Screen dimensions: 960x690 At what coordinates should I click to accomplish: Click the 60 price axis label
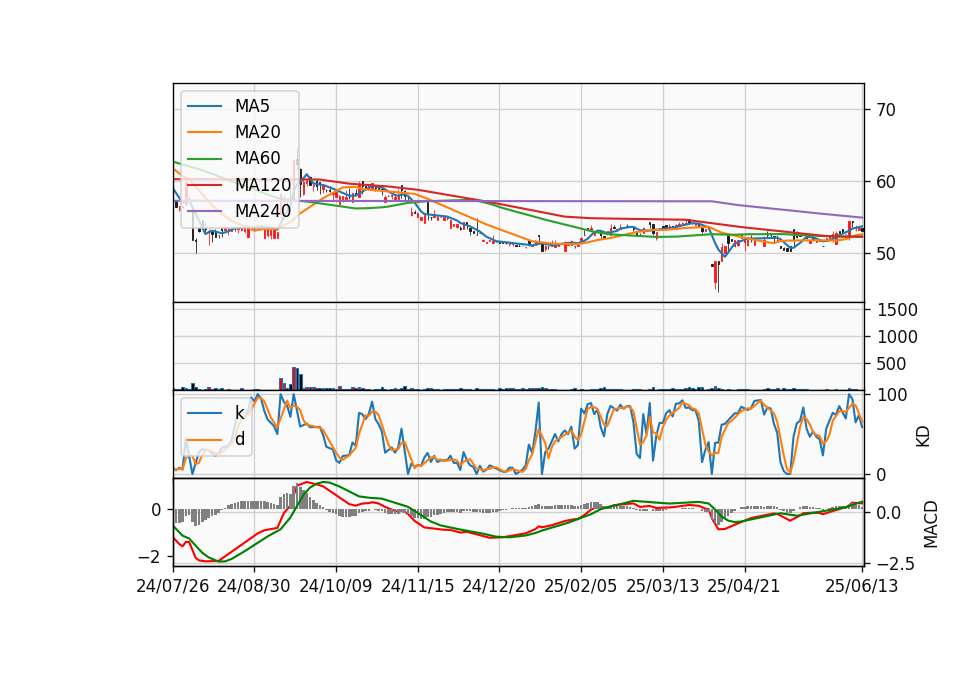885,182
